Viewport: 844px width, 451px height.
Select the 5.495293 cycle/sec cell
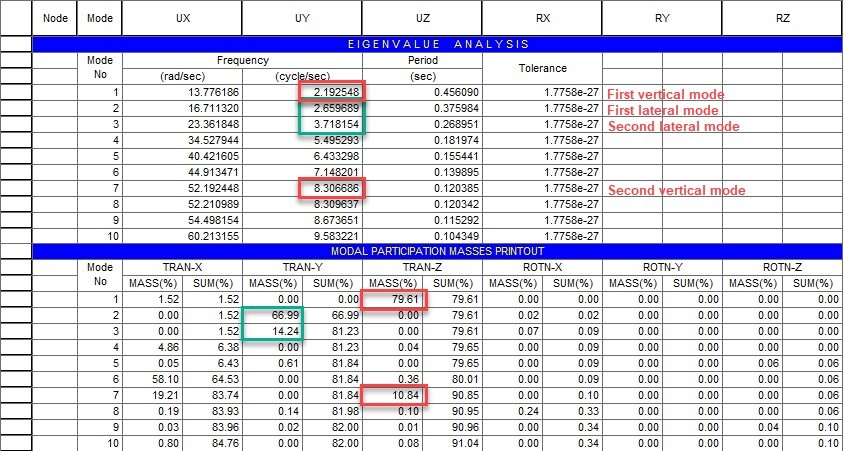(x=303, y=140)
